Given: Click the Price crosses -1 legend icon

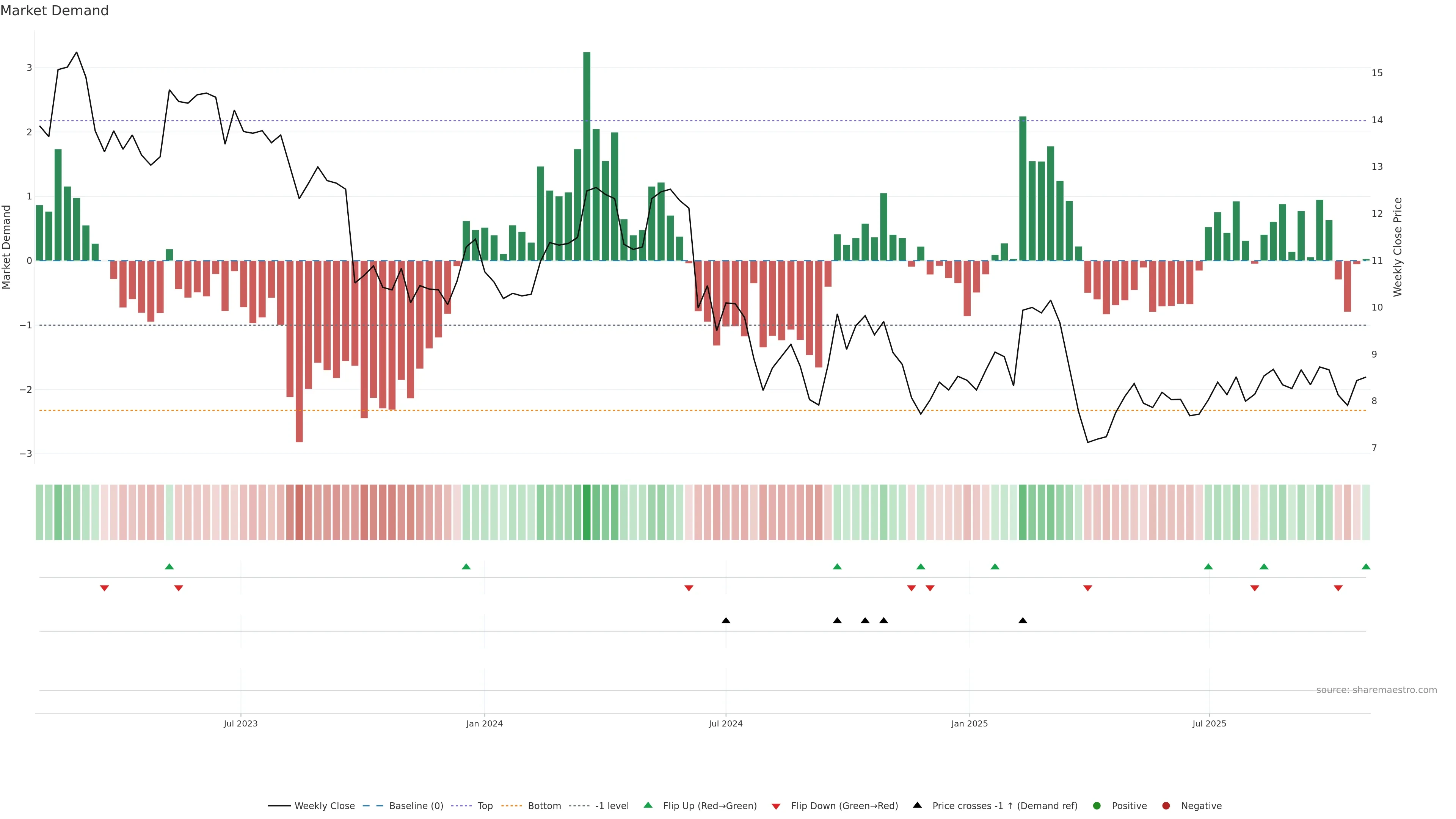Looking at the screenshot, I should pos(917,805).
